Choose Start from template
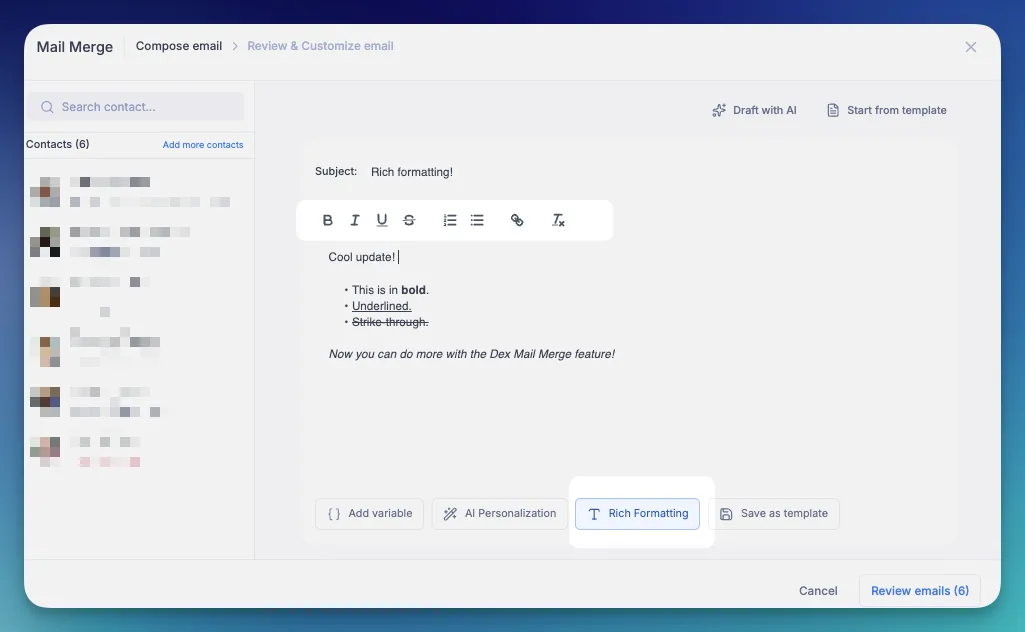The image size is (1025, 632). click(887, 110)
